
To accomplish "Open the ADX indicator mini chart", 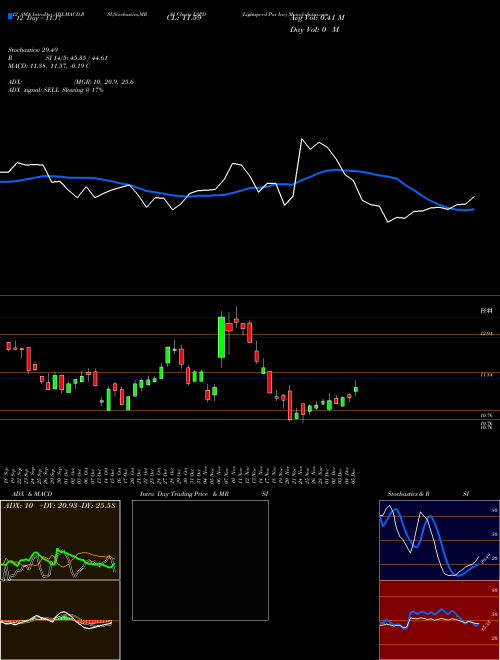I will [60, 540].
